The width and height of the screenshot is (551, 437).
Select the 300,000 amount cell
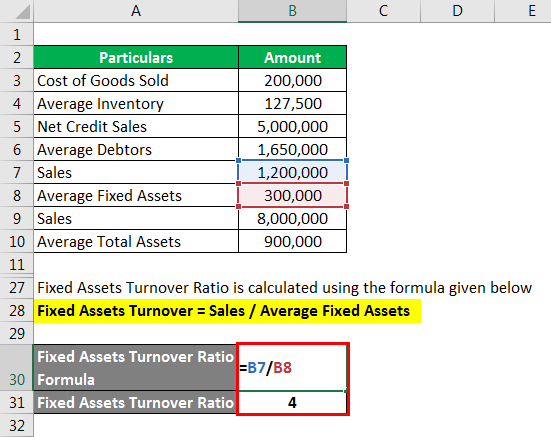pos(292,195)
